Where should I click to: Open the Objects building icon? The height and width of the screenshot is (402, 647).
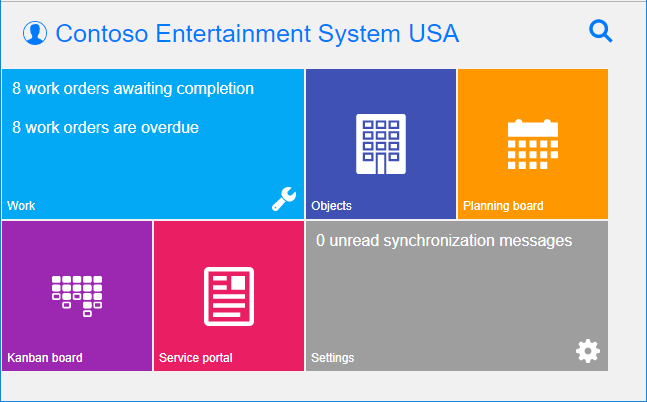click(x=381, y=144)
